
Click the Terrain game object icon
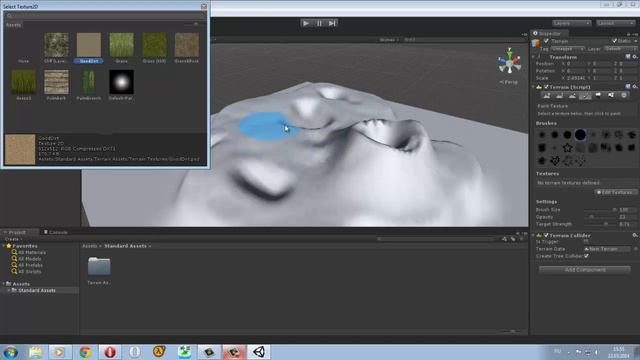pos(536,43)
